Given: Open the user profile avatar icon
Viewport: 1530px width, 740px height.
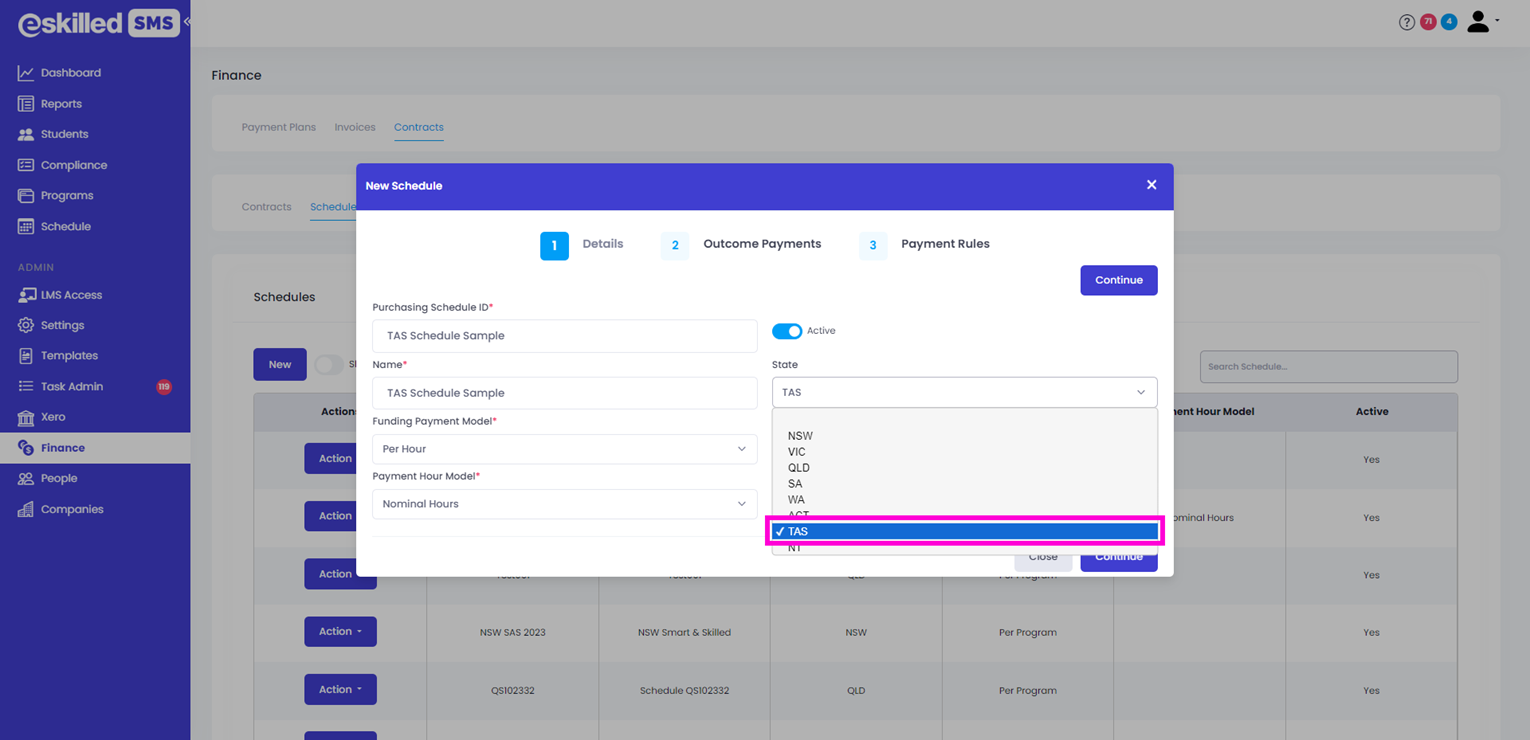Looking at the screenshot, I should (x=1478, y=21).
